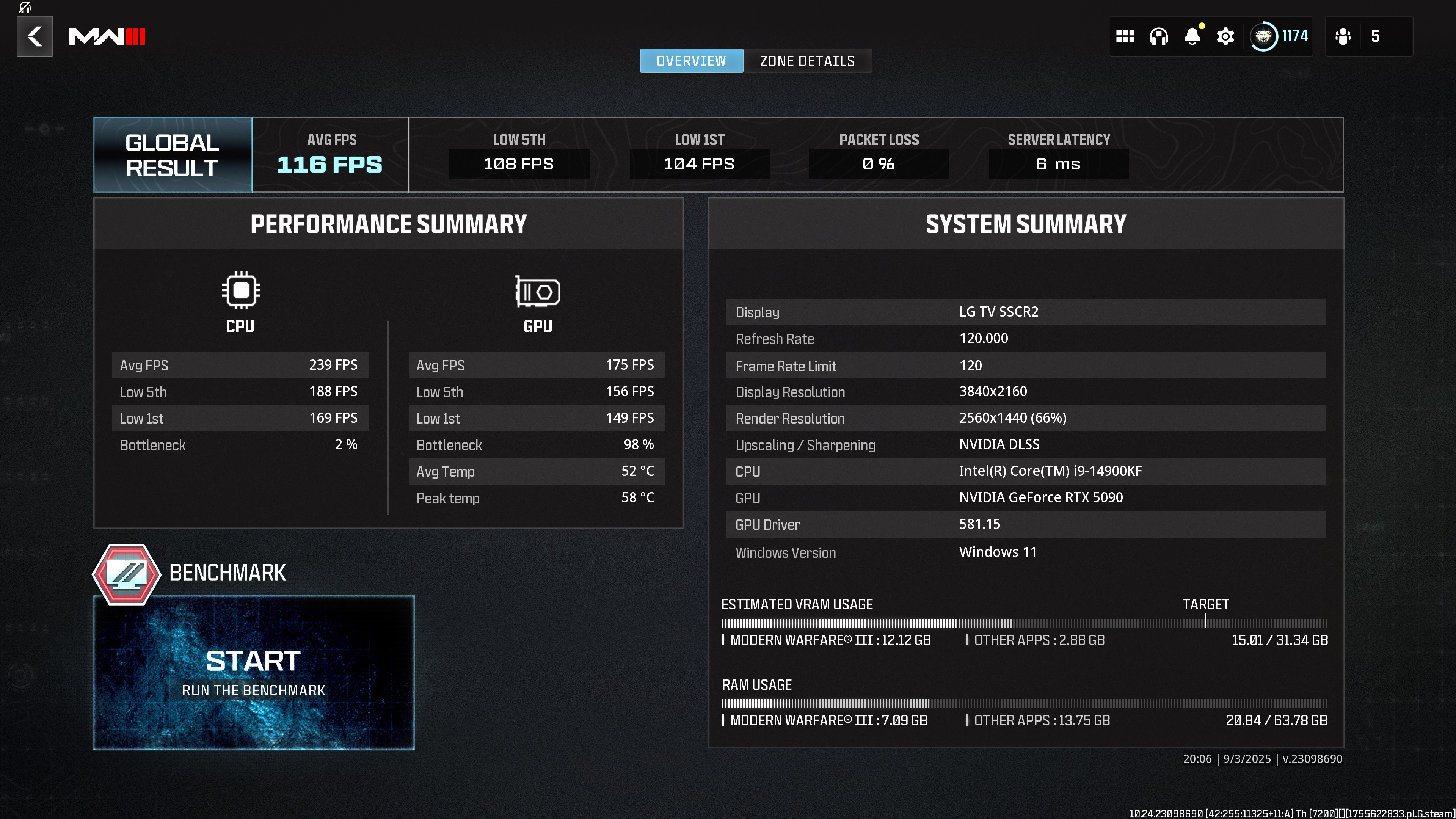
Task: Open the grid menu icon
Action: coord(1125,37)
